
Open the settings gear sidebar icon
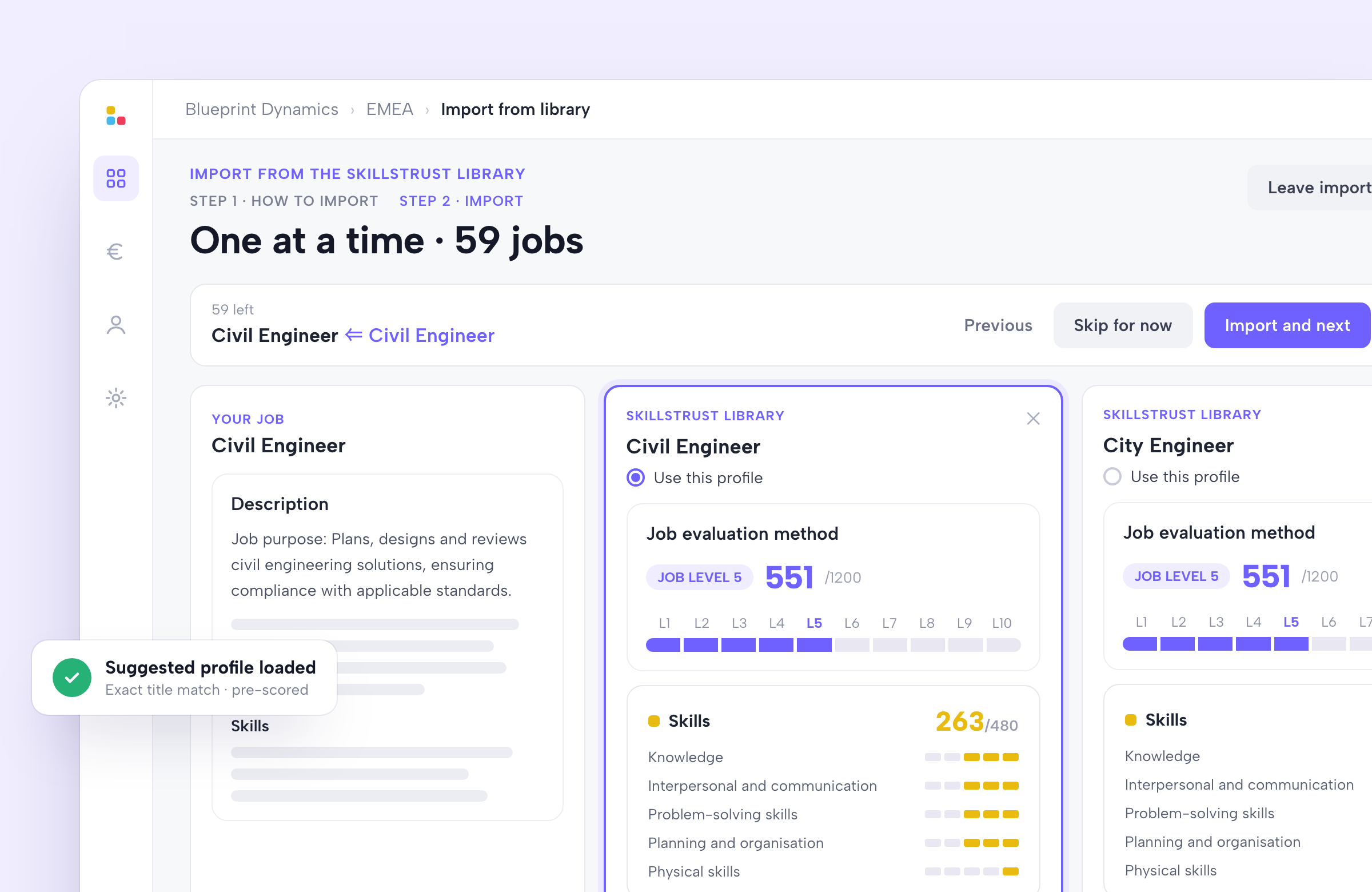[116, 398]
